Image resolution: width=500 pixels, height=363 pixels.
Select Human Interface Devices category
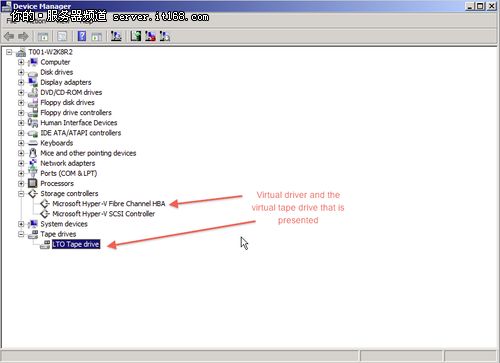click(79, 123)
